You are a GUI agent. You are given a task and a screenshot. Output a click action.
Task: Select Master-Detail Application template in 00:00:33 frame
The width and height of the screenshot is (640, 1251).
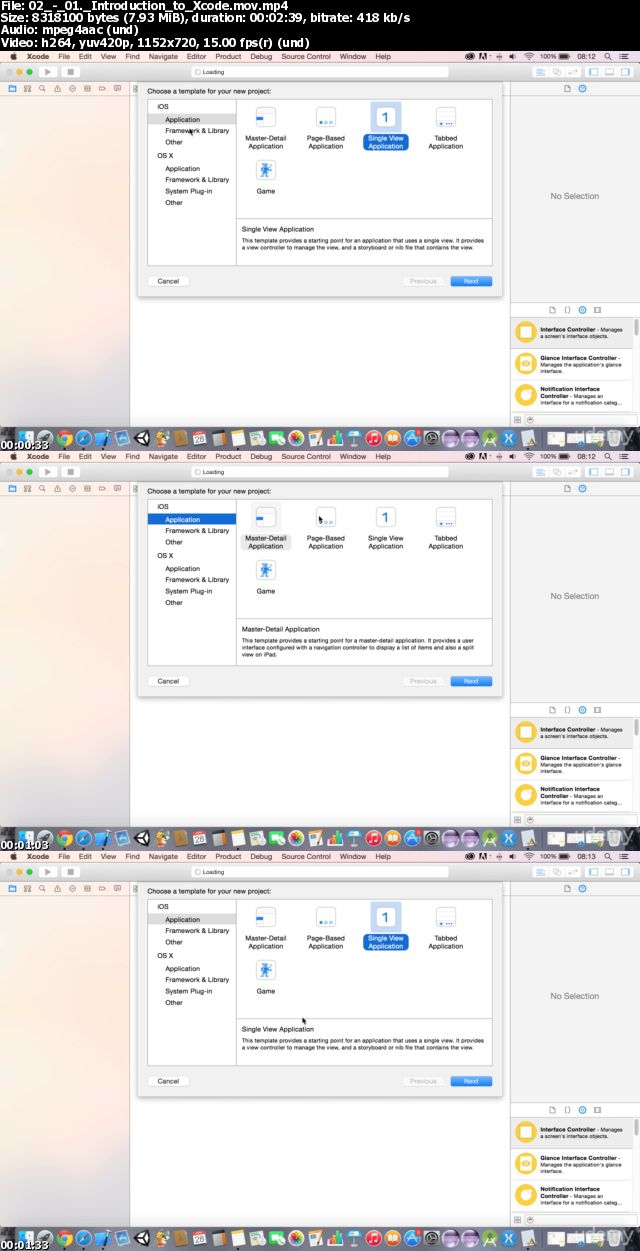click(x=266, y=129)
